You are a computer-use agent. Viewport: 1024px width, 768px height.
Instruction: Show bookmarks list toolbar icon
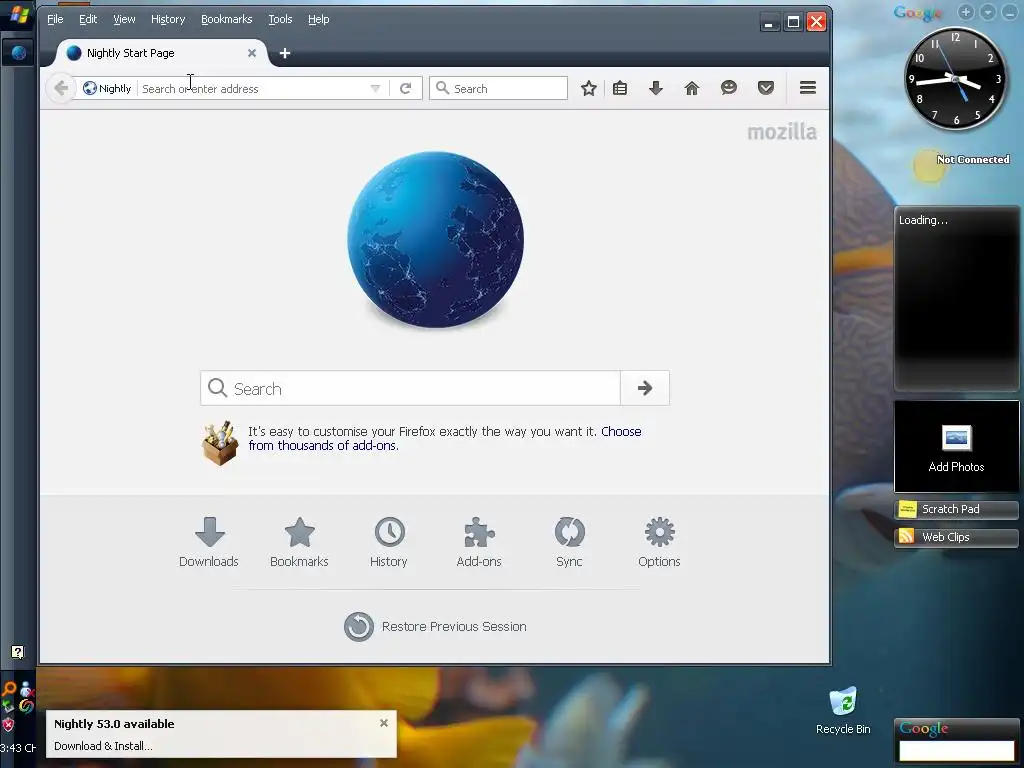[x=620, y=88]
